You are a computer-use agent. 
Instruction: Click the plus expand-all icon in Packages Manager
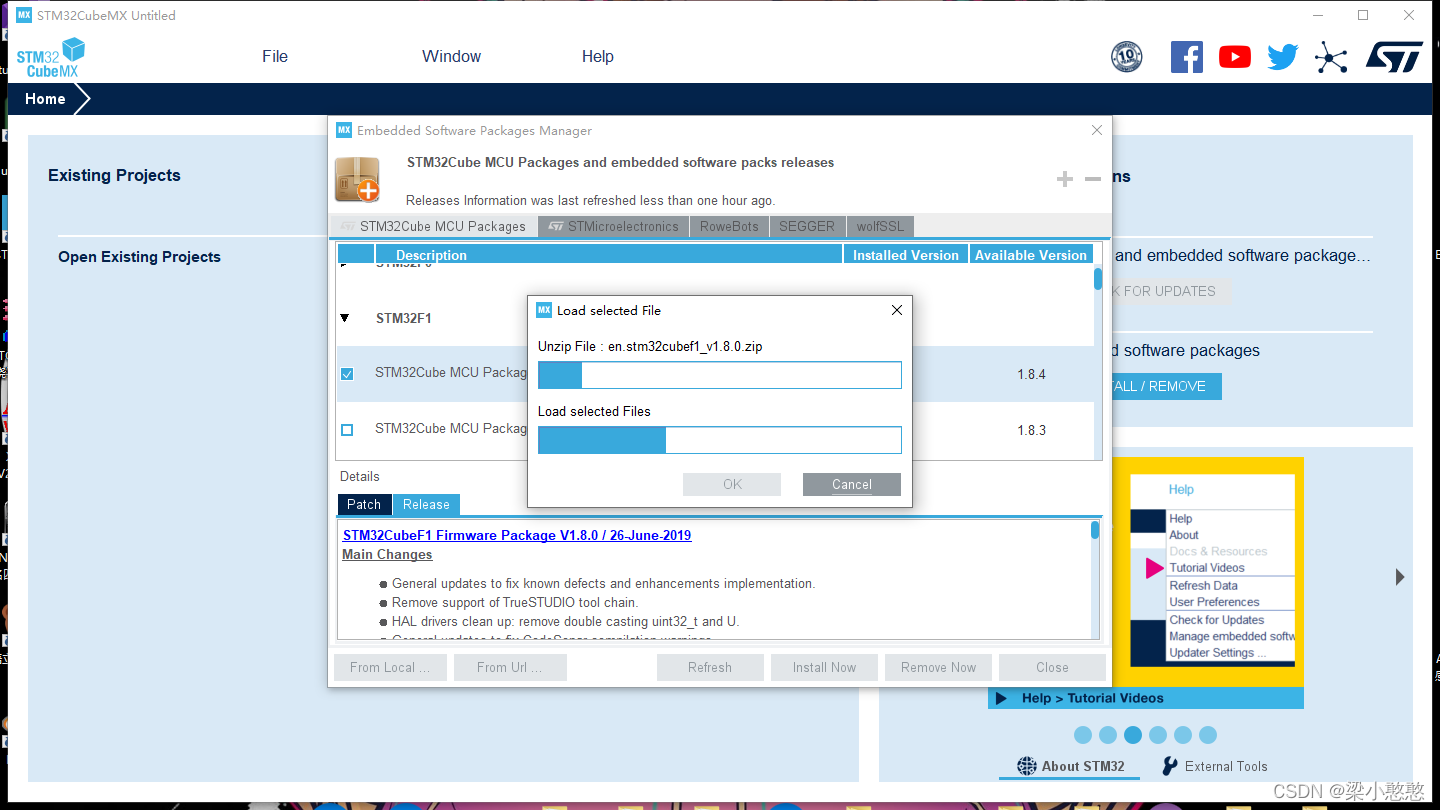pyautogui.click(x=1065, y=179)
